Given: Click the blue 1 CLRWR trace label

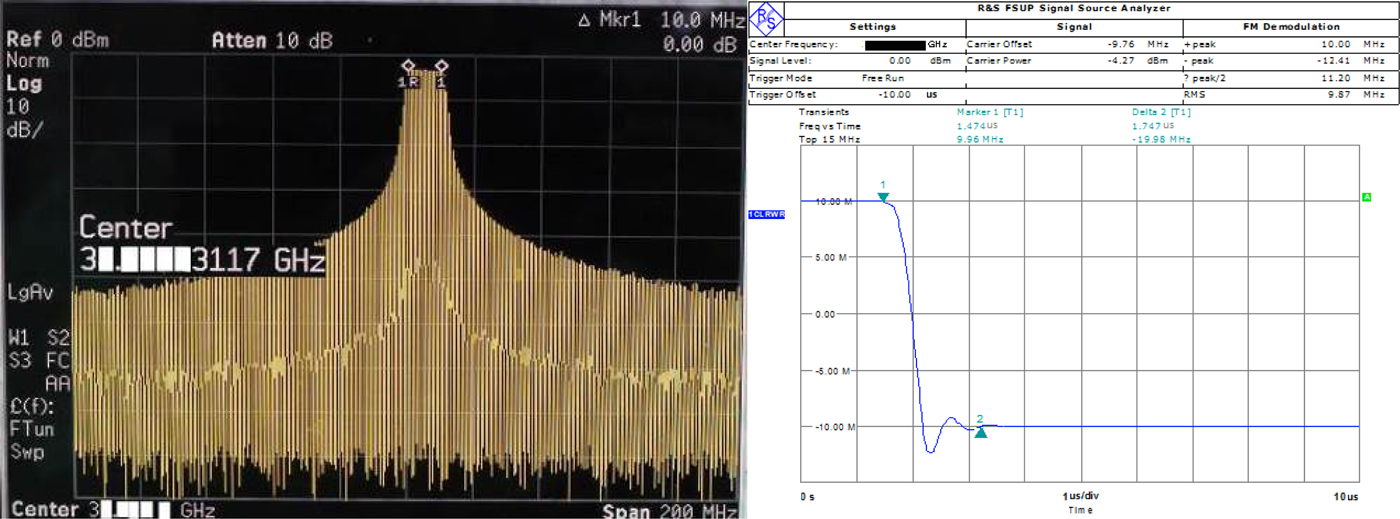Looking at the screenshot, I should [x=767, y=214].
